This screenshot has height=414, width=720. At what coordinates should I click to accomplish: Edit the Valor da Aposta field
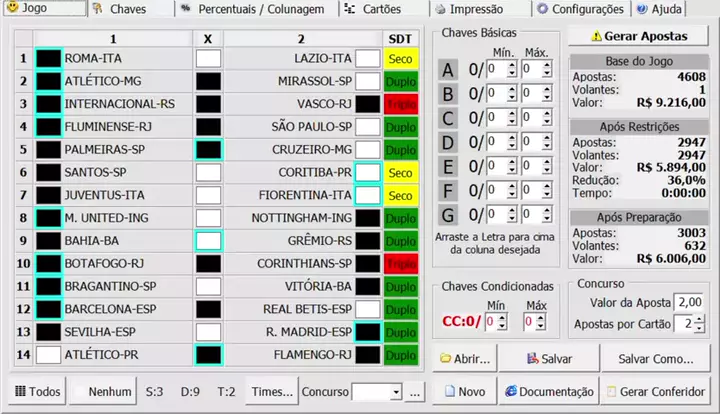pyautogui.click(x=688, y=302)
